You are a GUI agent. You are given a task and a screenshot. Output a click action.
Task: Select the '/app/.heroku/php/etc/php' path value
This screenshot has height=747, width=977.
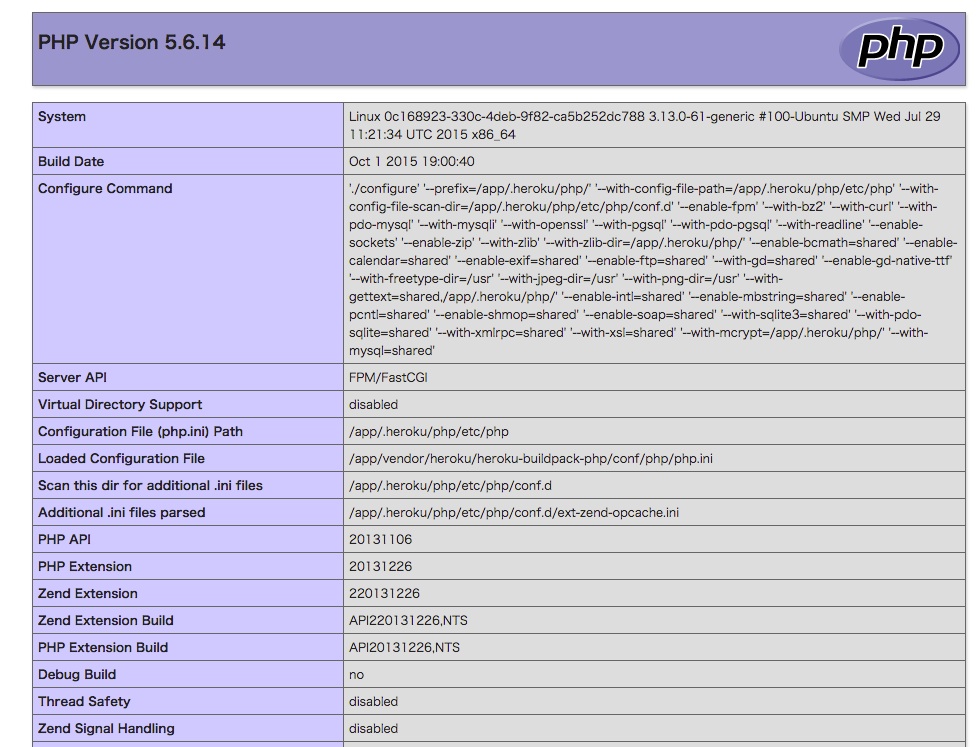(x=428, y=431)
